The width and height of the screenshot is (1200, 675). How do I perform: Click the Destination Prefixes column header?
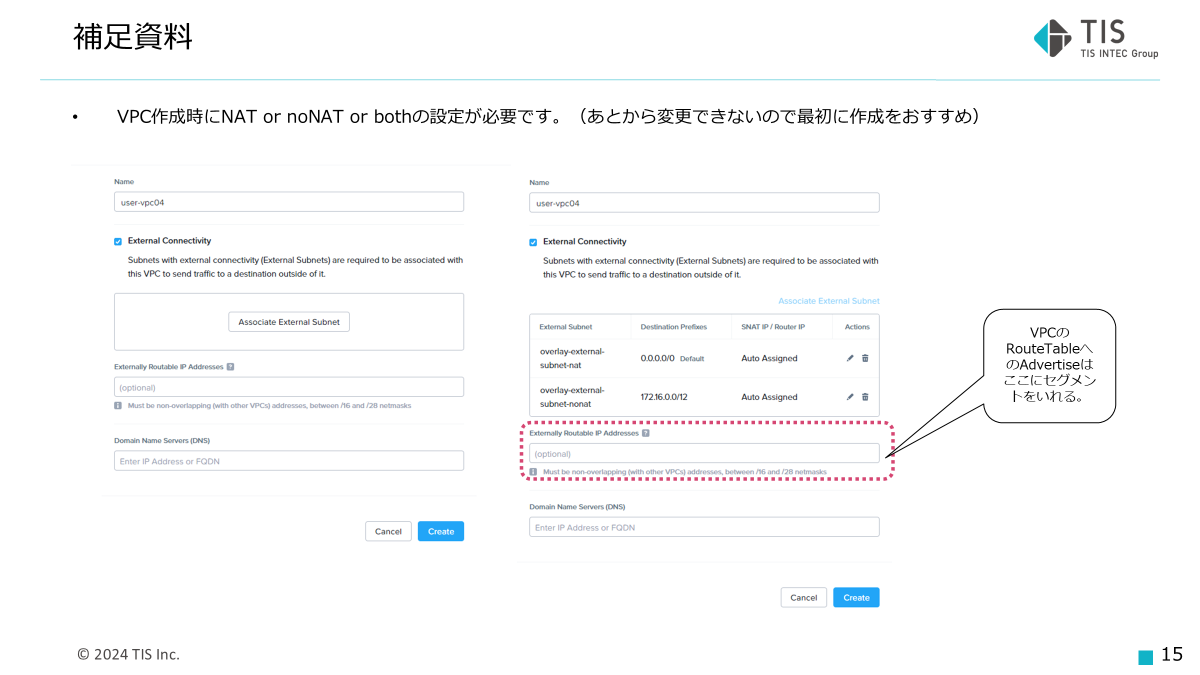click(674, 327)
